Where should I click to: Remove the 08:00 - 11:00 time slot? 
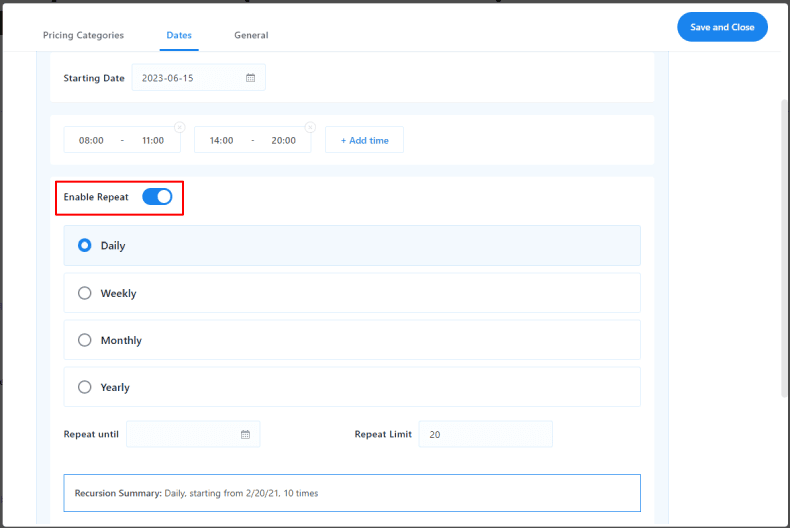[179, 127]
